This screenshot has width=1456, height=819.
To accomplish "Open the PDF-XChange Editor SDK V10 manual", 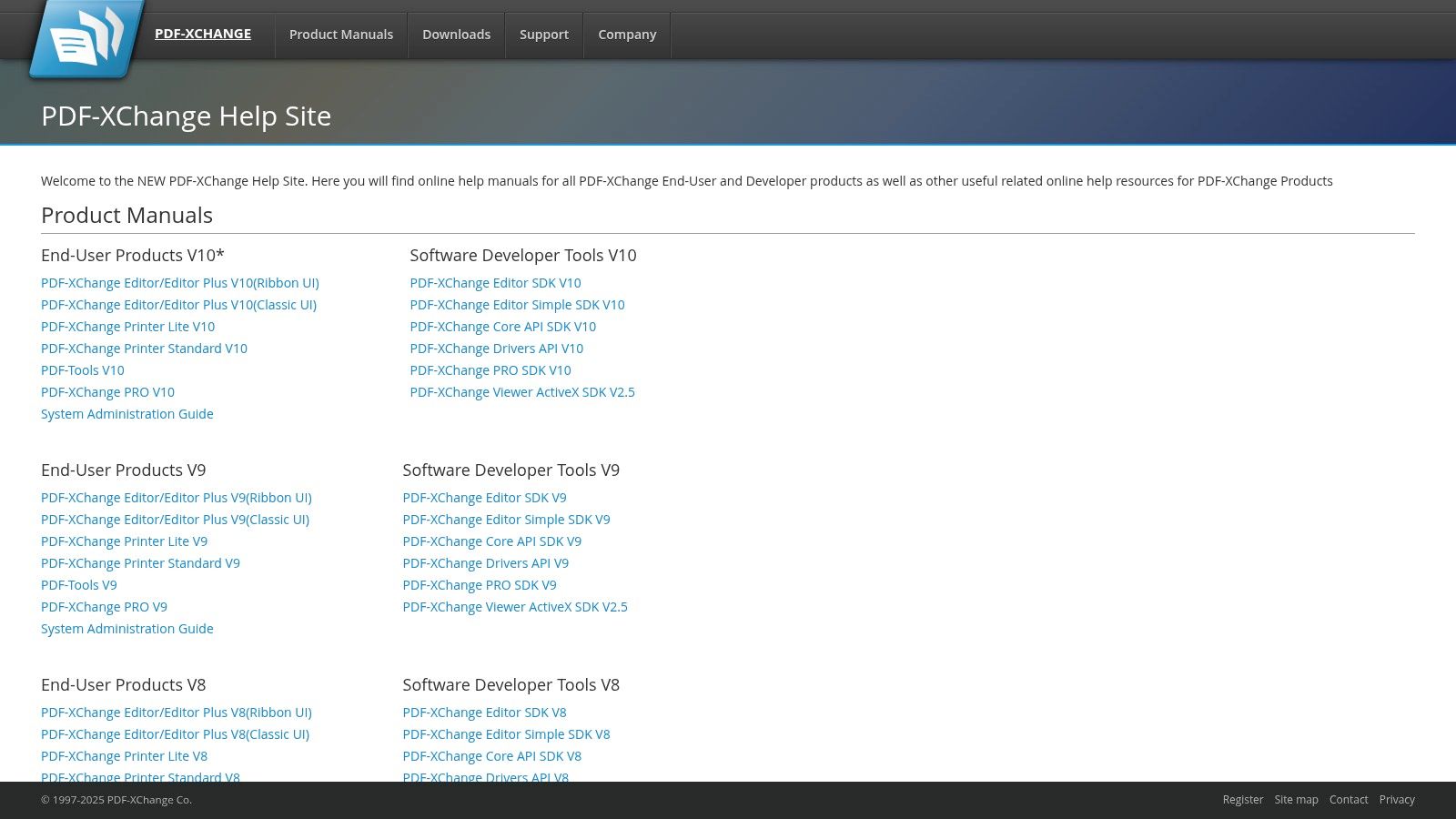I will tap(495, 283).
